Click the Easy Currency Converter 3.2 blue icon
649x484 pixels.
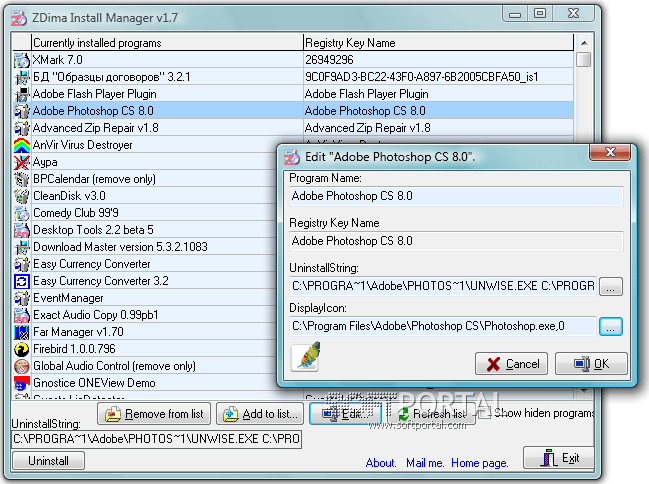[22, 281]
